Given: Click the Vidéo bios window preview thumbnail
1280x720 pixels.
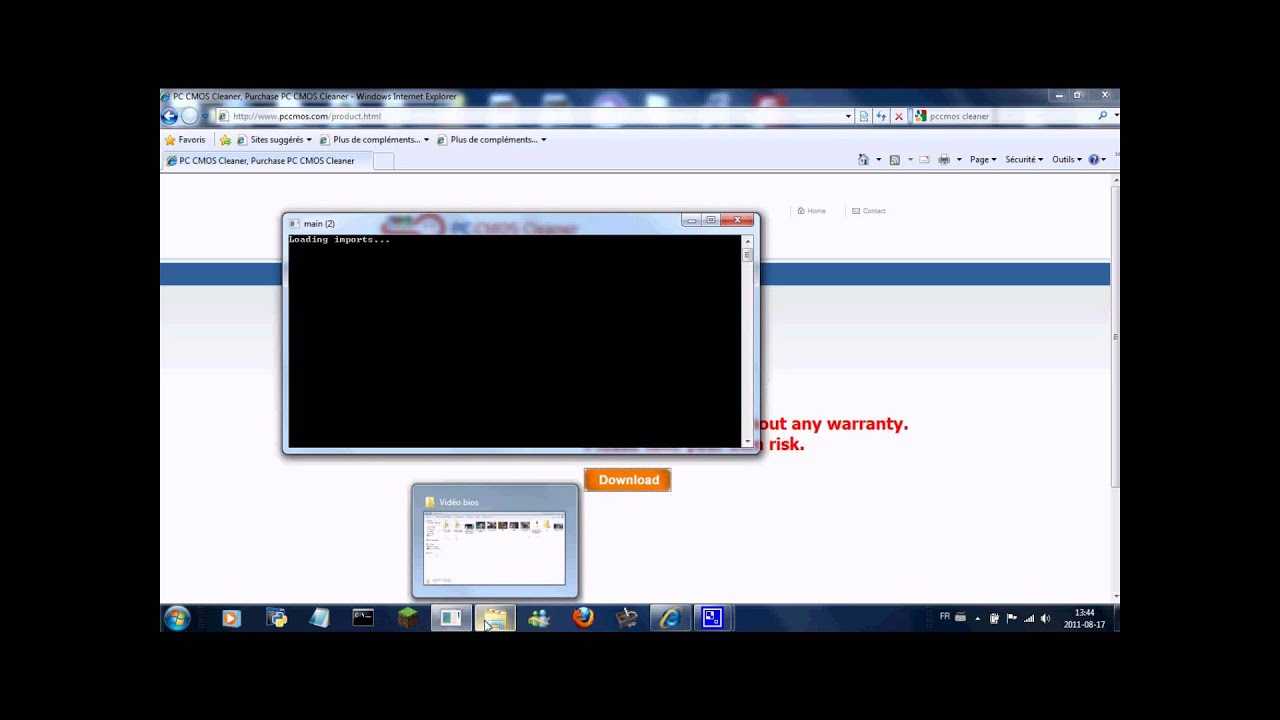Looking at the screenshot, I should pyautogui.click(x=495, y=541).
